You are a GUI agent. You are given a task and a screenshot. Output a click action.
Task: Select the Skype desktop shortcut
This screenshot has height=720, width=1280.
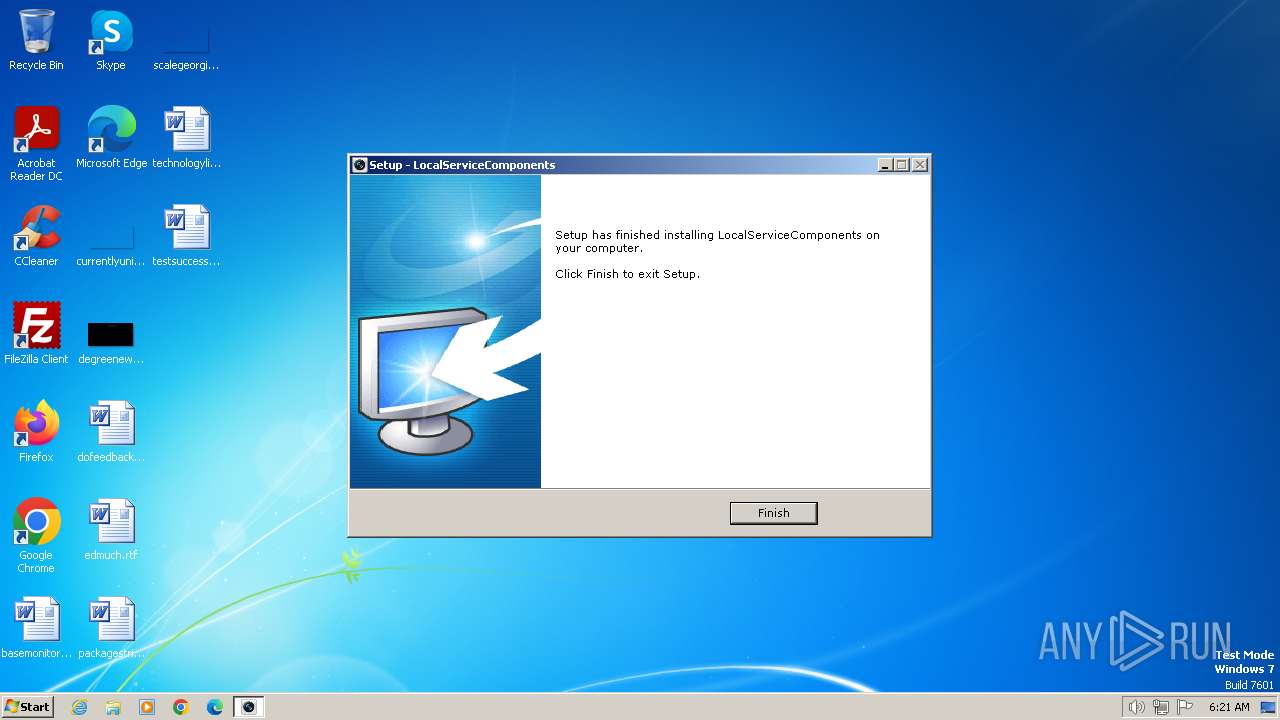pos(110,40)
